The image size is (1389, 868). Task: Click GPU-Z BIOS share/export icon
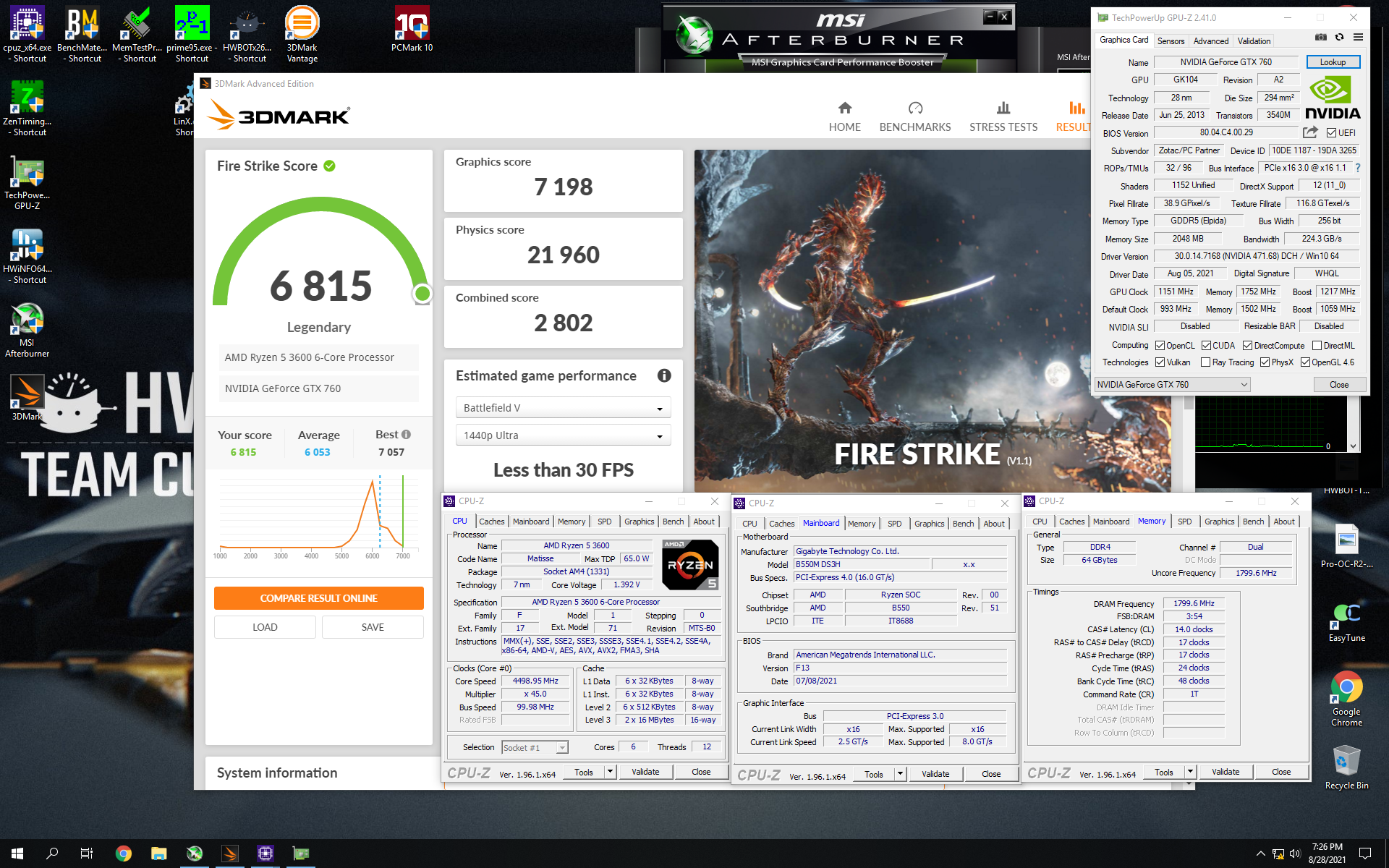point(1310,132)
